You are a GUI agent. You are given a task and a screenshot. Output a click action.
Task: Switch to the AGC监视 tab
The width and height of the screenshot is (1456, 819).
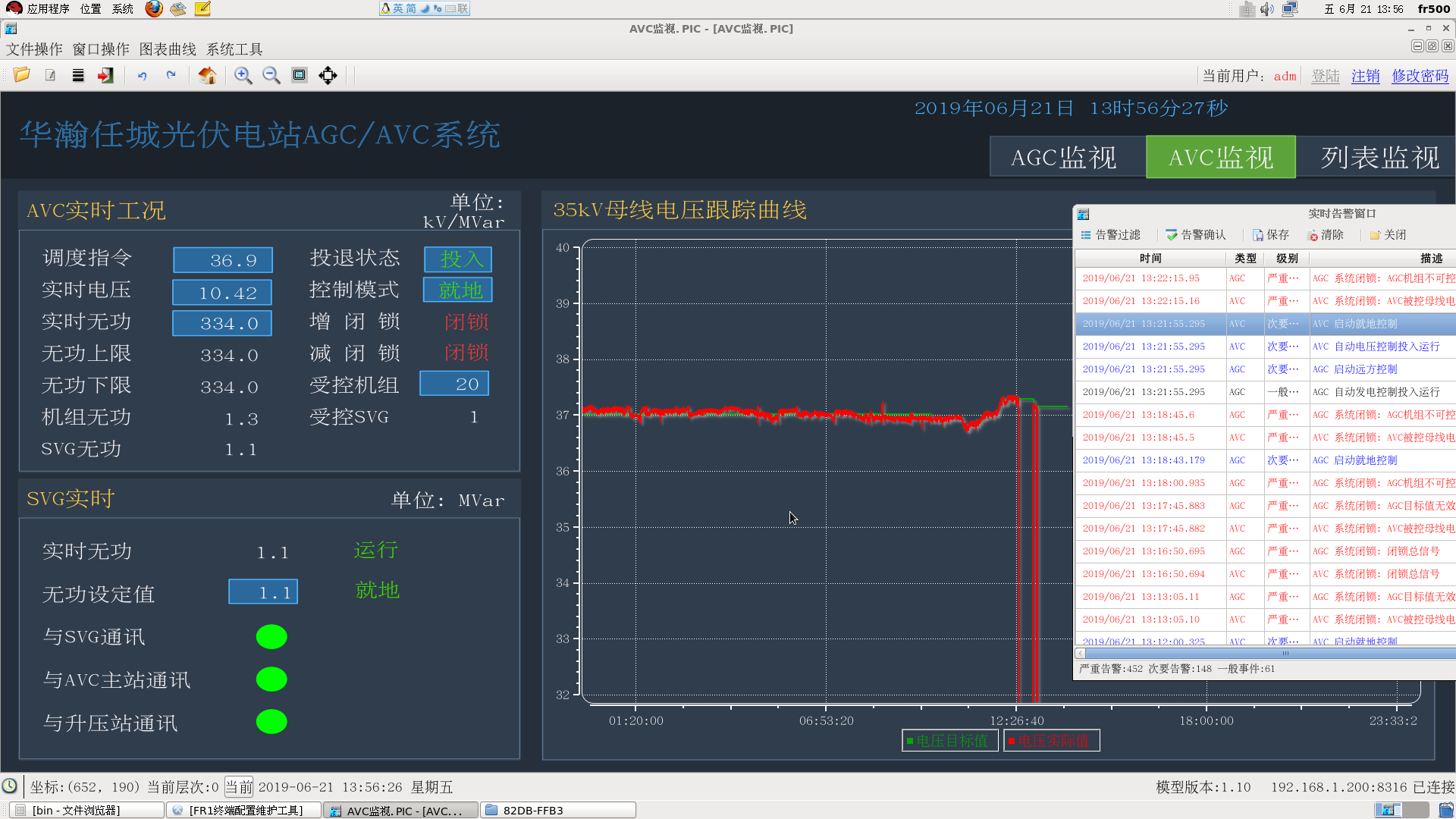point(1063,157)
